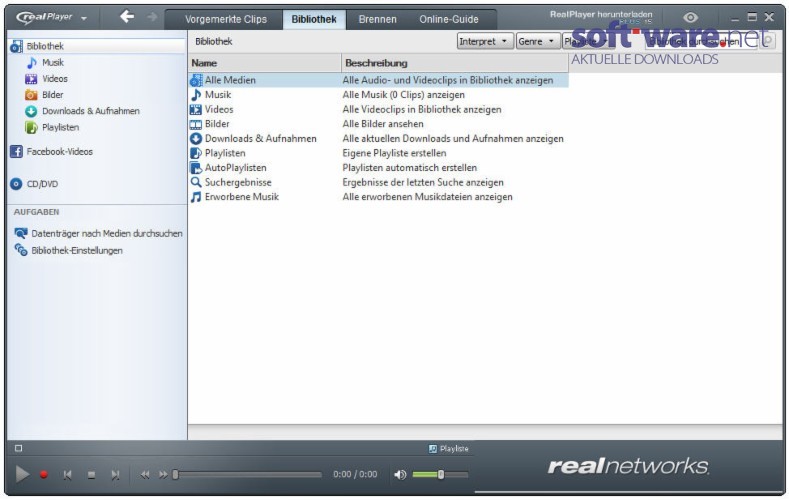Select Downloads & Aufnahmen list row icon
The image size is (789, 500).
click(x=196, y=138)
